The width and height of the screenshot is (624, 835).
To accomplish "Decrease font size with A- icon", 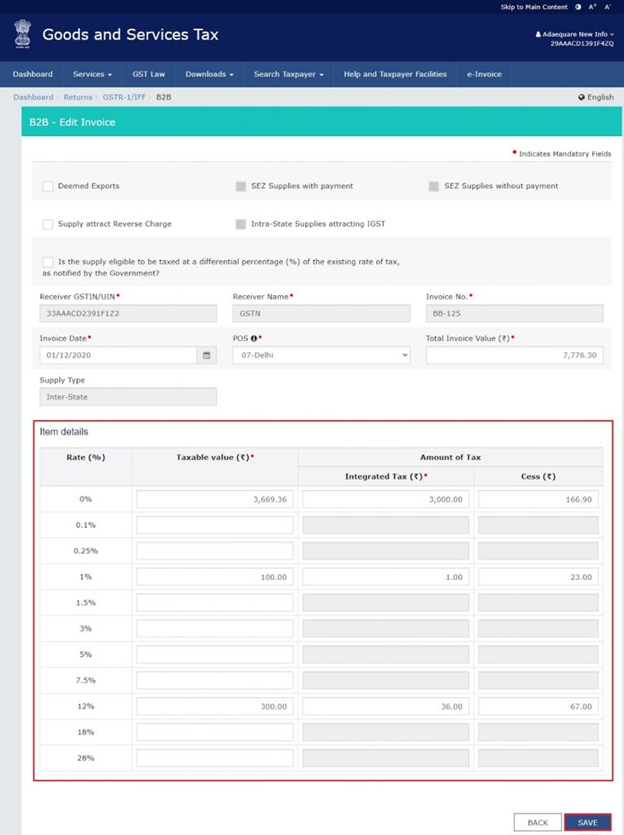I will click(x=608, y=7).
